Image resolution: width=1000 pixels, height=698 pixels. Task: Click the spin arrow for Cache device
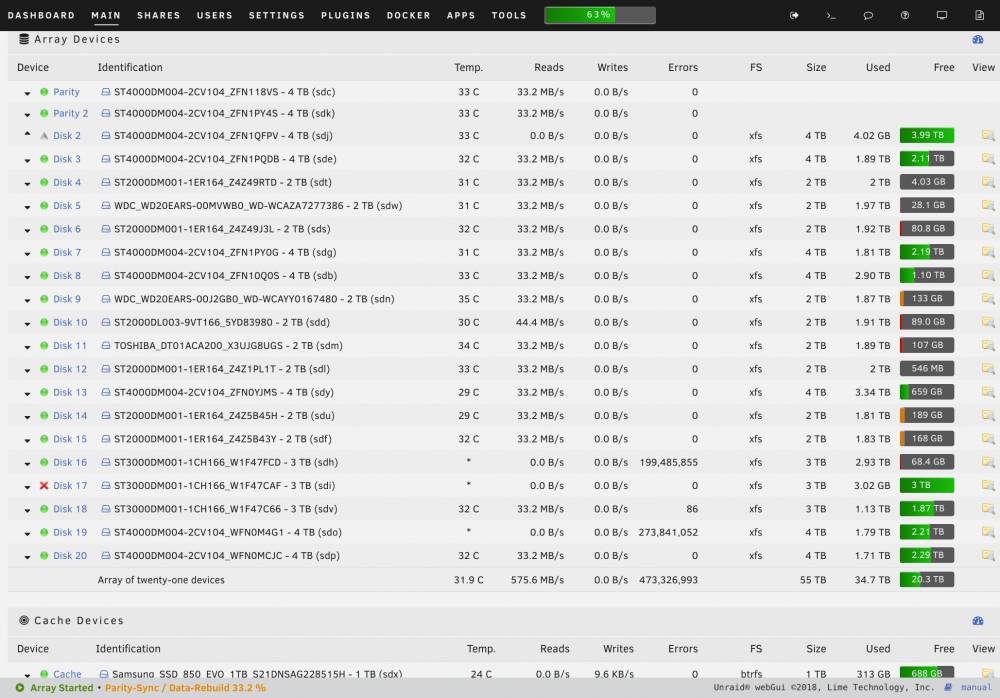[27, 675]
